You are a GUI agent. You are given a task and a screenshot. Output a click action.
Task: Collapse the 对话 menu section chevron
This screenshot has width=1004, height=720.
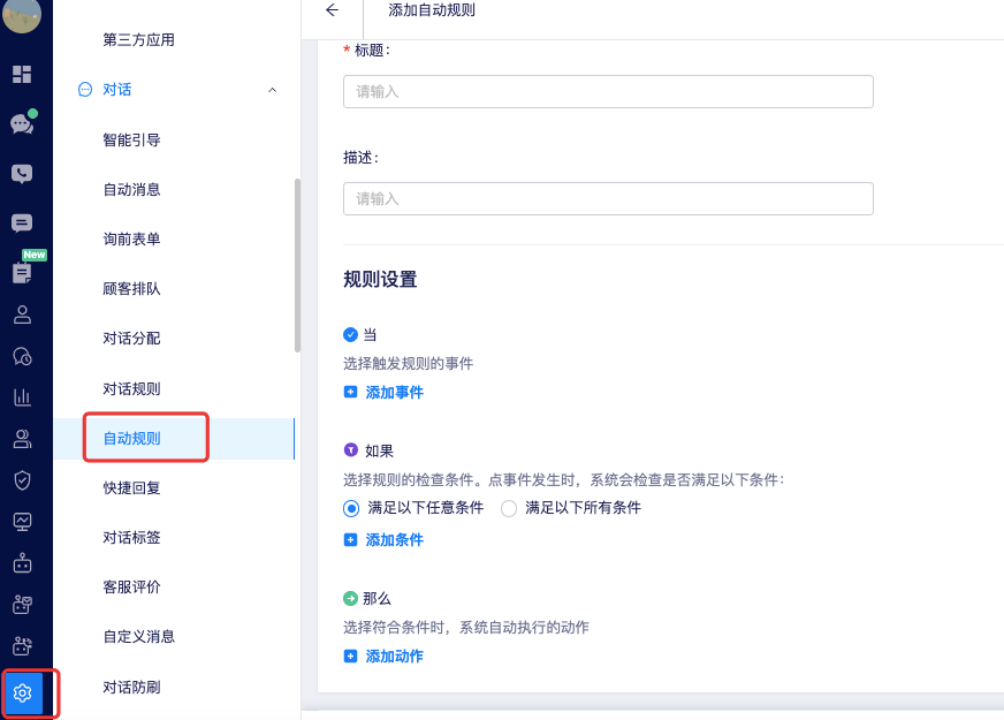pos(272,90)
